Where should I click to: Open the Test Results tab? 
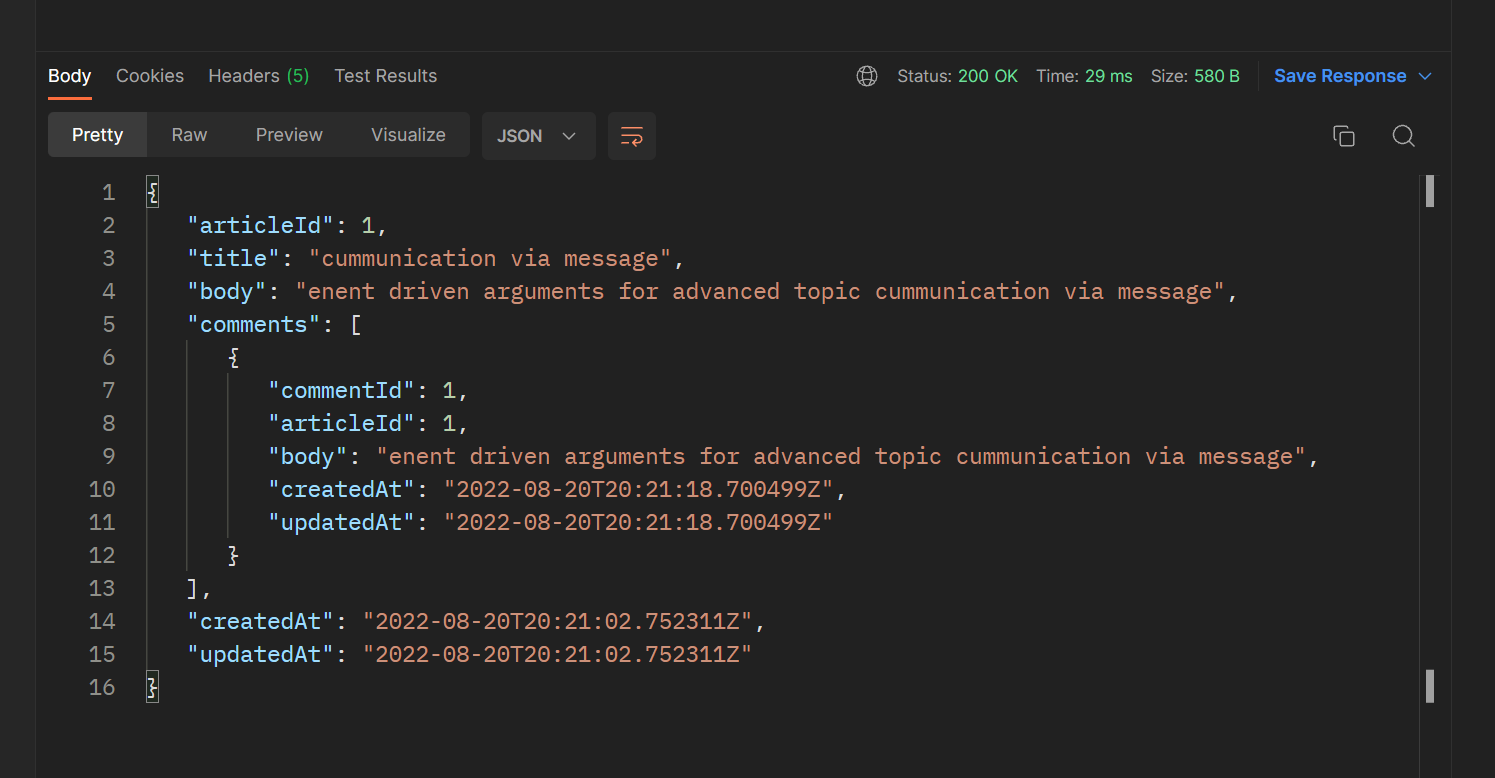tap(386, 76)
